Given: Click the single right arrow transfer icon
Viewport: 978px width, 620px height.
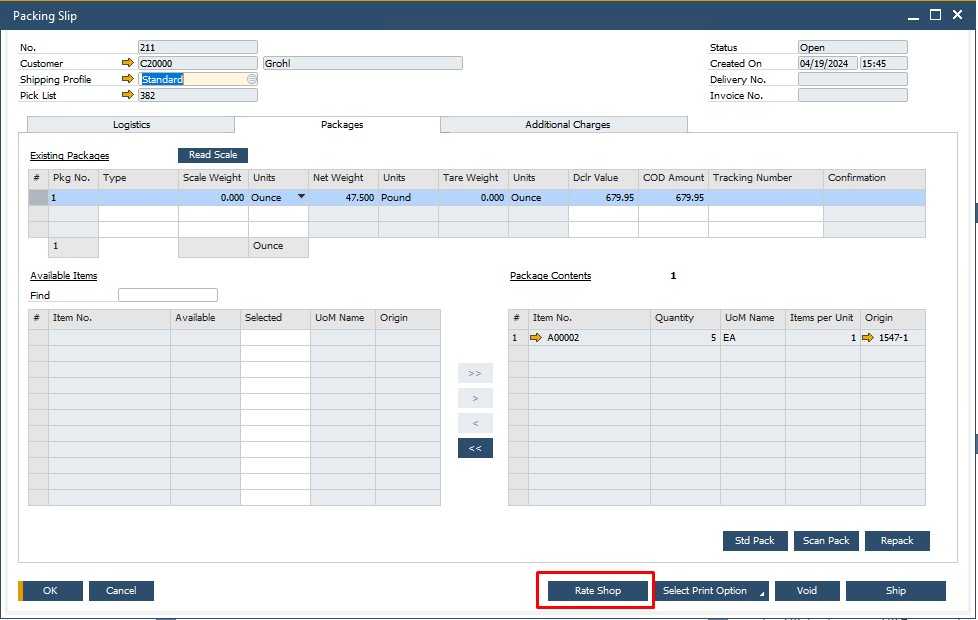Looking at the screenshot, I should click(475, 397).
